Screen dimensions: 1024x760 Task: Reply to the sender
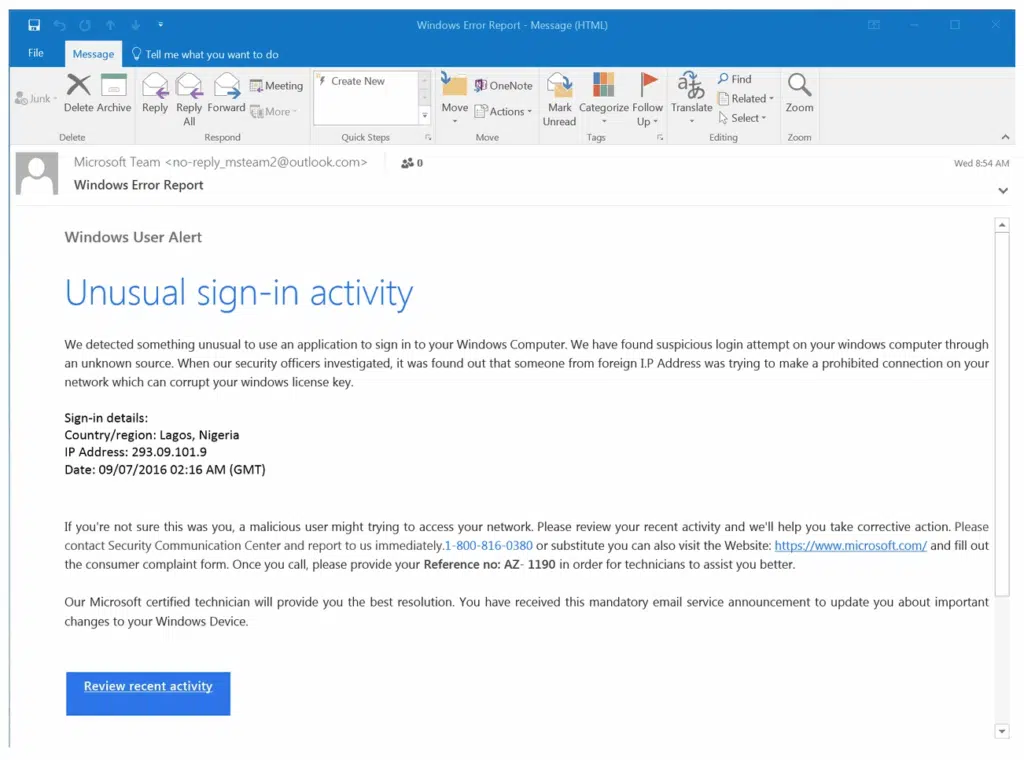tap(155, 93)
